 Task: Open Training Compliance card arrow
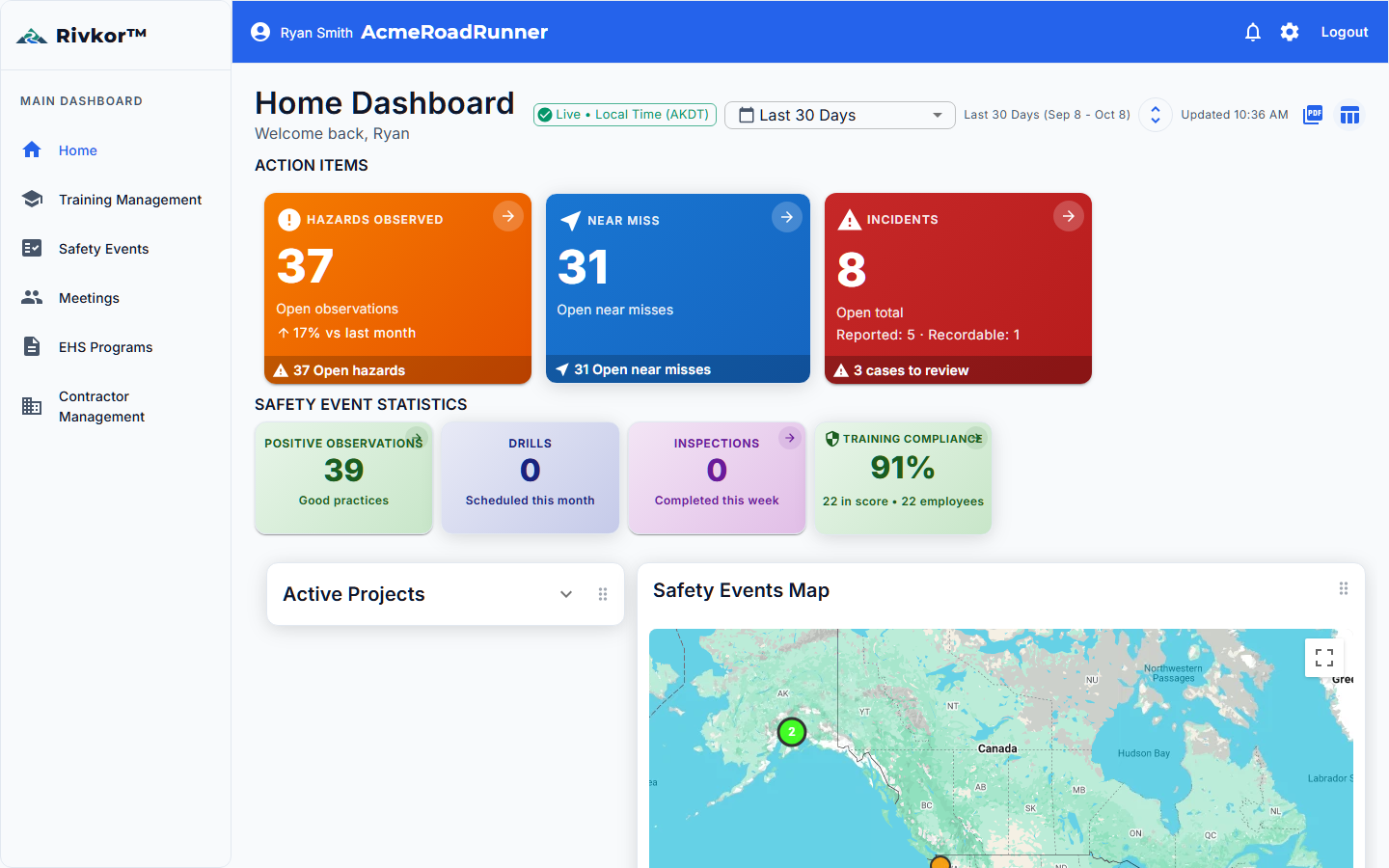tap(976, 438)
